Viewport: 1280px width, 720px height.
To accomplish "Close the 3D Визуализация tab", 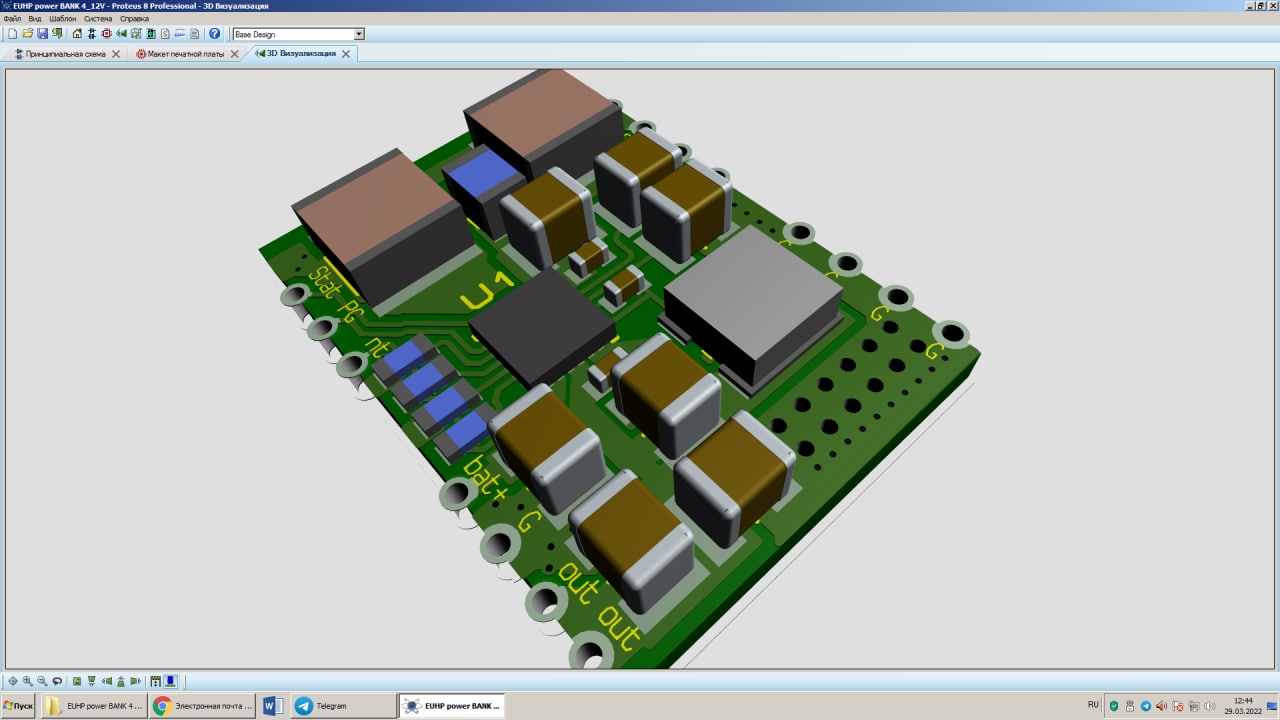I will [x=346, y=54].
